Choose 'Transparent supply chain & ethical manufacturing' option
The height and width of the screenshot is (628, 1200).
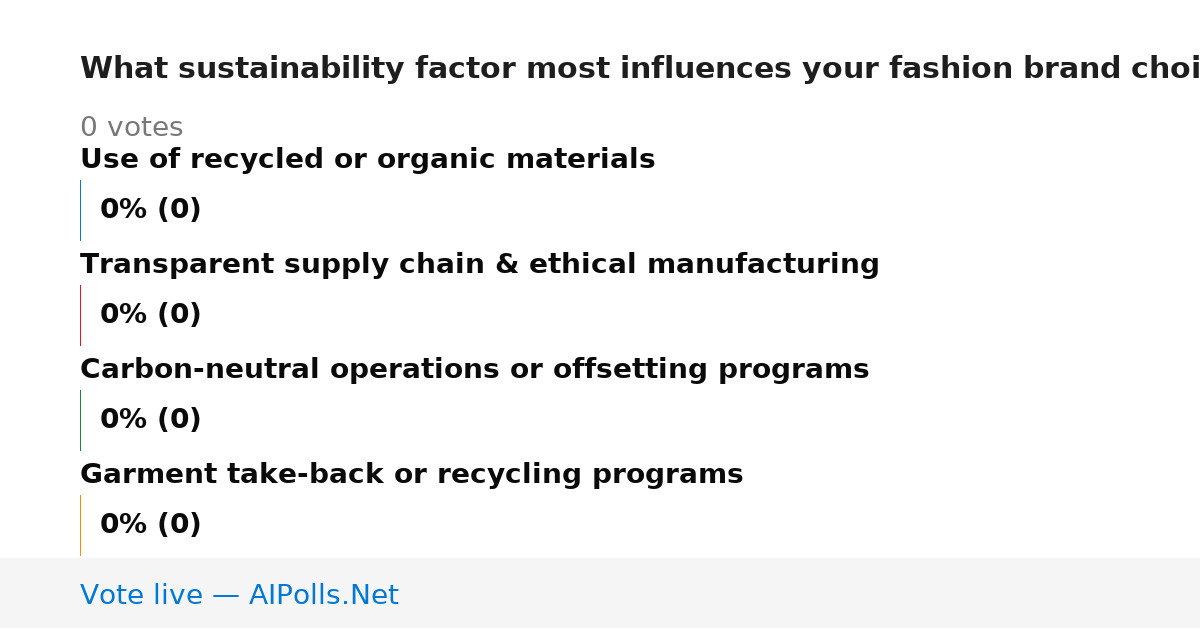point(480,265)
